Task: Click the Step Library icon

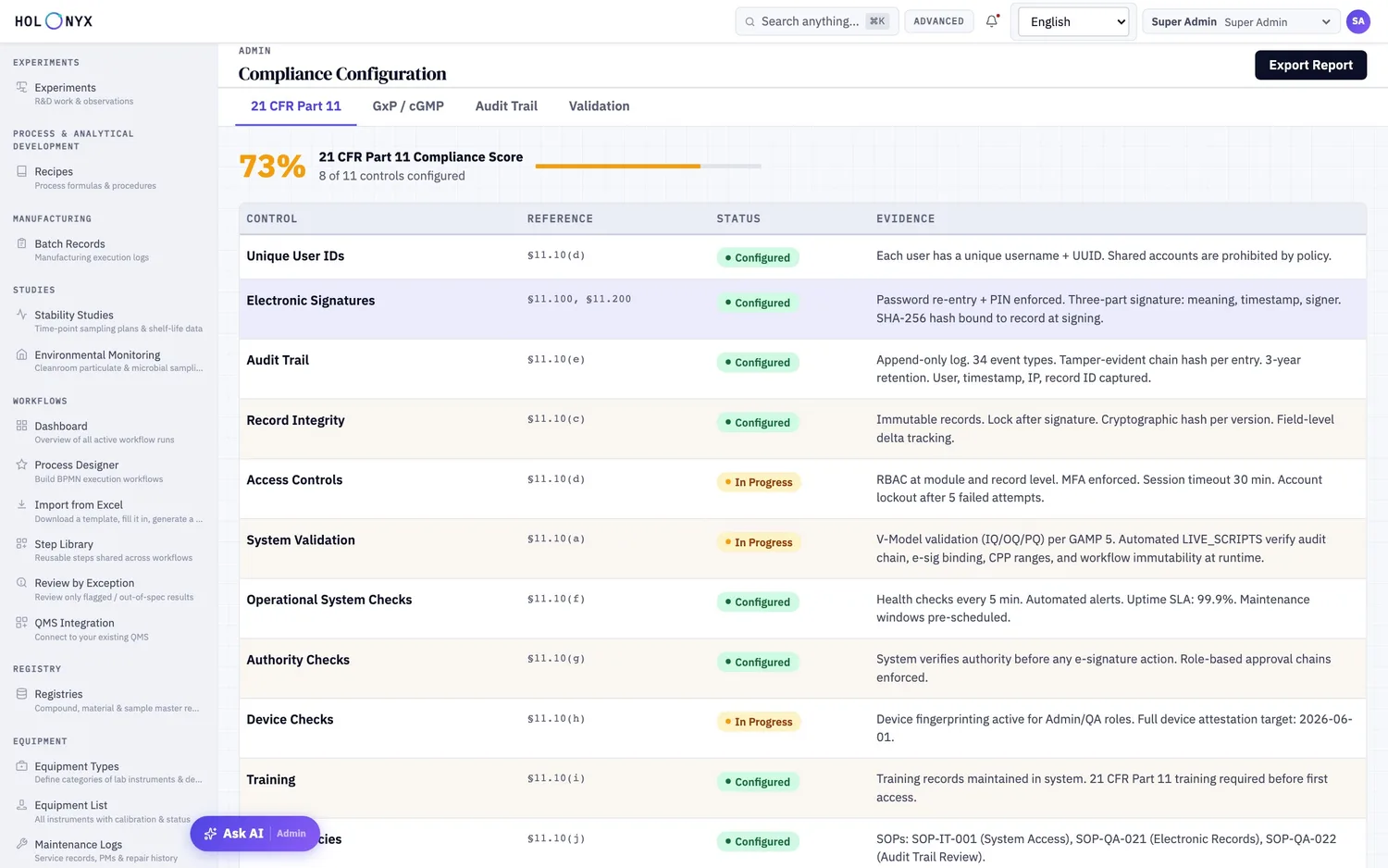Action: point(21,543)
